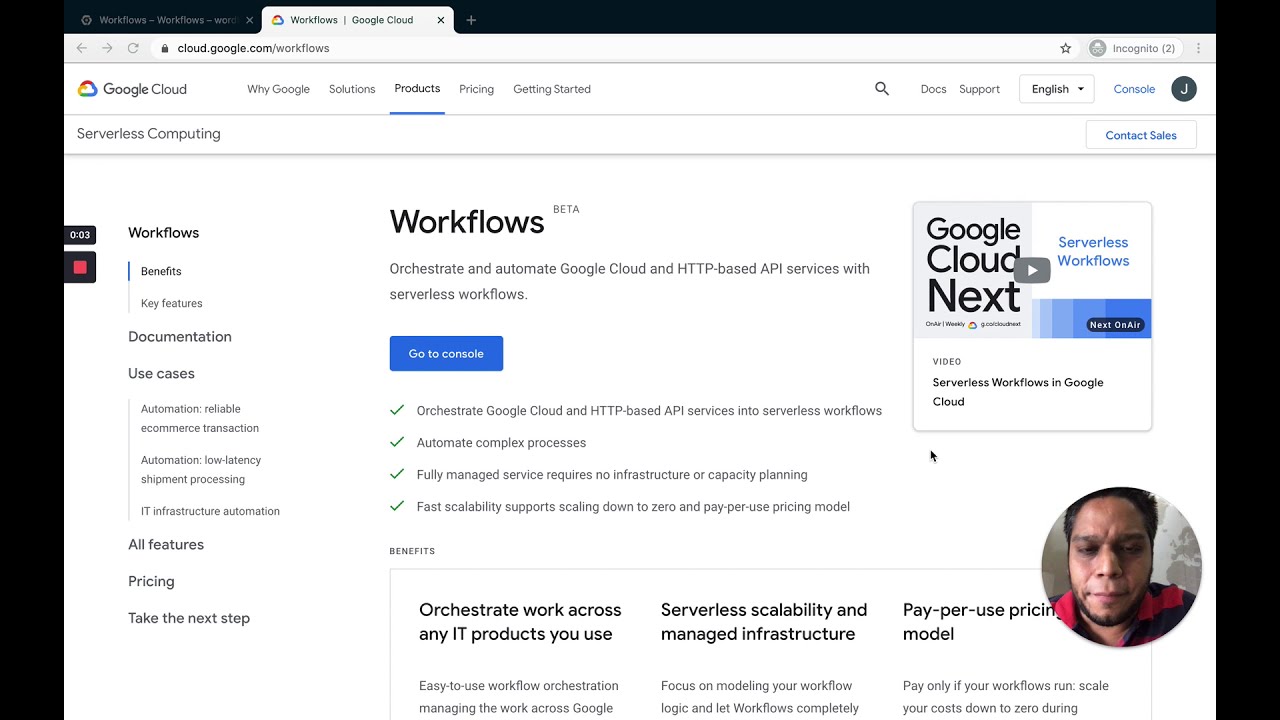The width and height of the screenshot is (1280, 720).
Task: Open the Why Google menu
Action: tap(278, 89)
